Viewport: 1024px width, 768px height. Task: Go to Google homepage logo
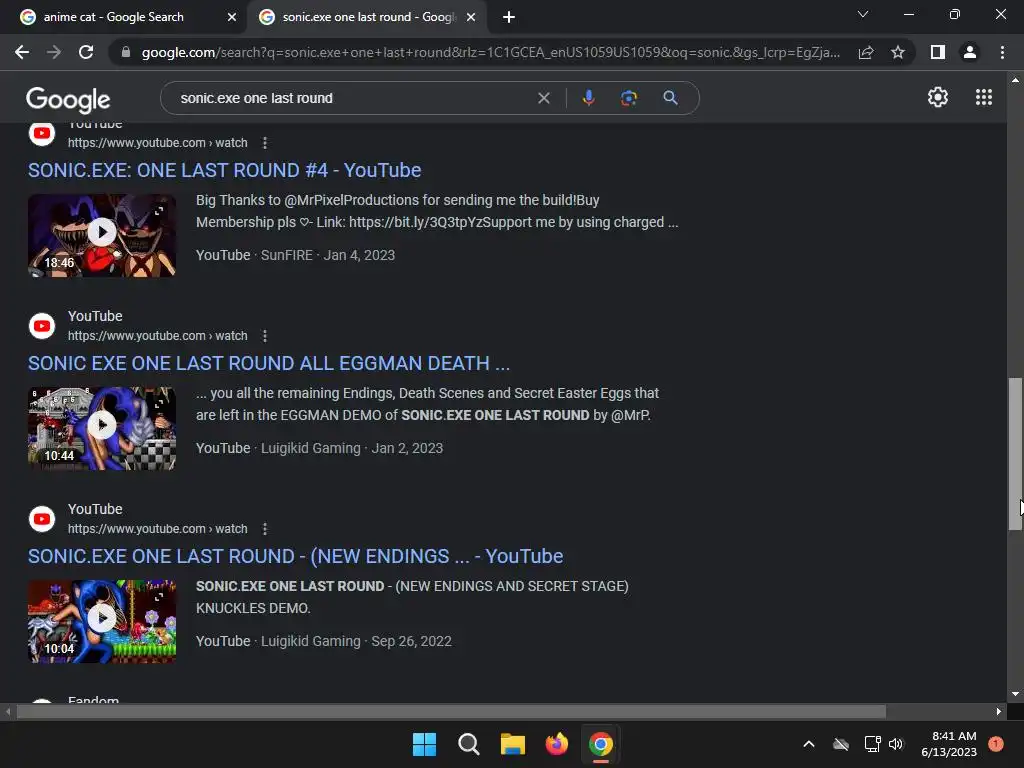pyautogui.click(x=68, y=99)
